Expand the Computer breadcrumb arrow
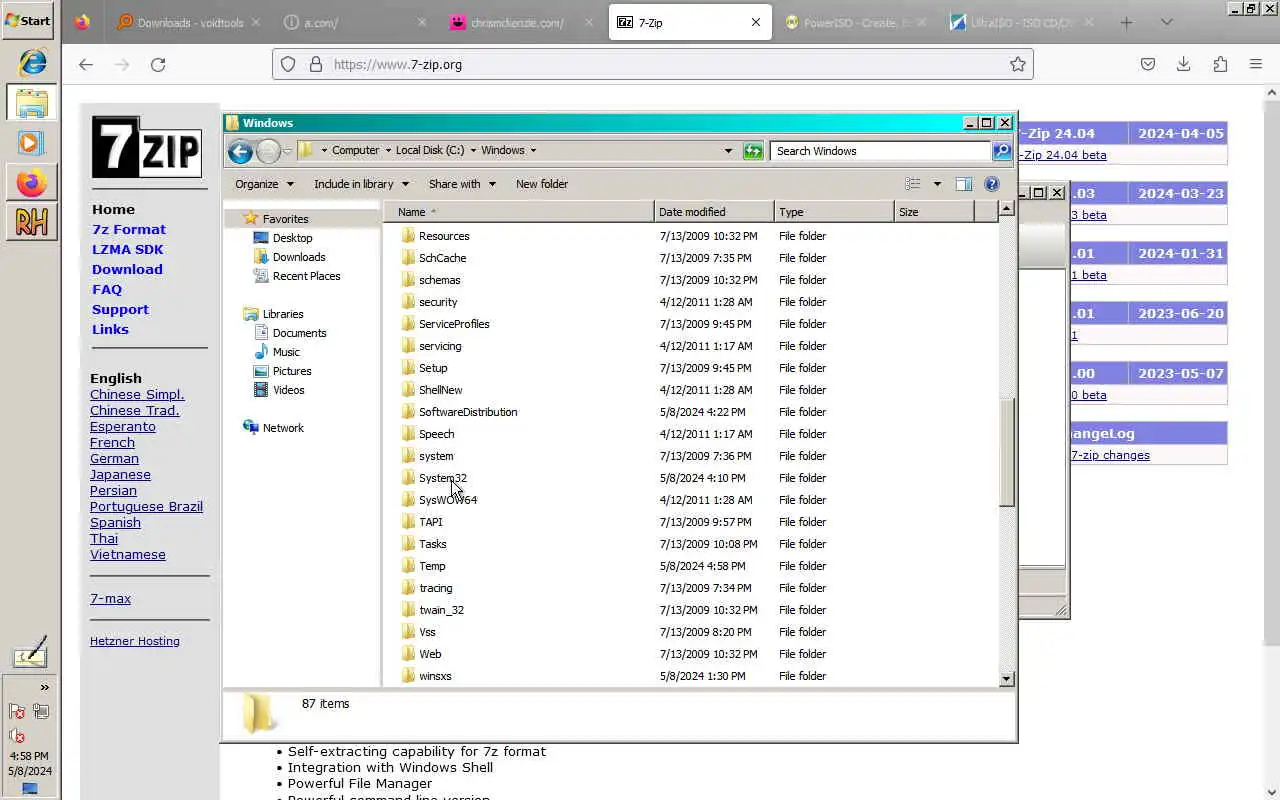Viewport: 1280px width, 800px height. [x=388, y=151]
